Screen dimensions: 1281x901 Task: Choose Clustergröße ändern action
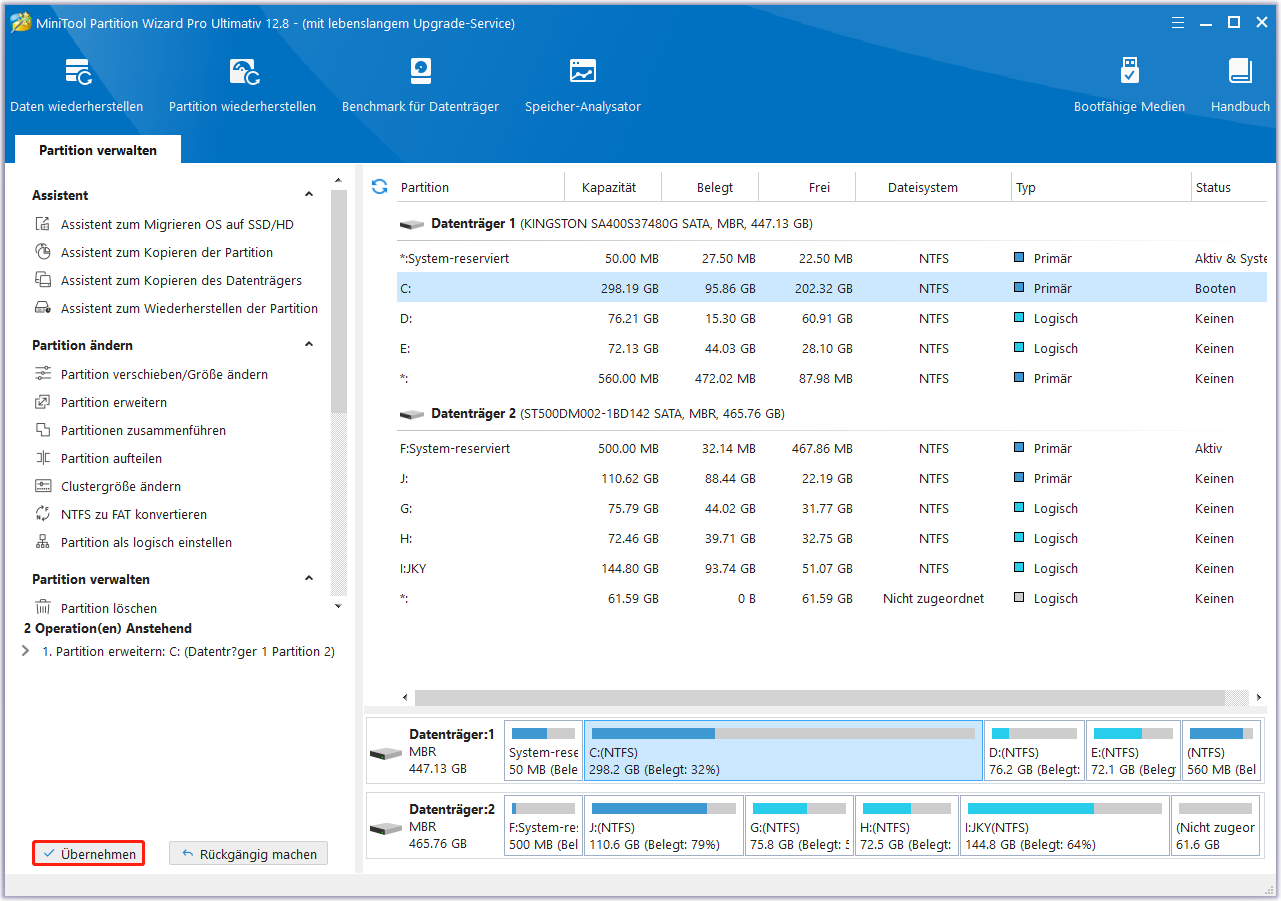[108, 487]
